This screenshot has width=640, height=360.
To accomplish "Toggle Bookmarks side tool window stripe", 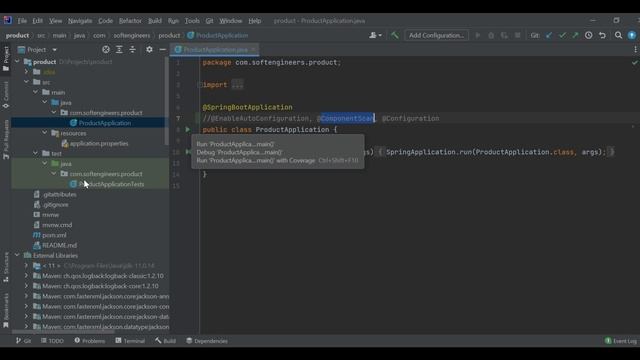I will coord(6,310).
